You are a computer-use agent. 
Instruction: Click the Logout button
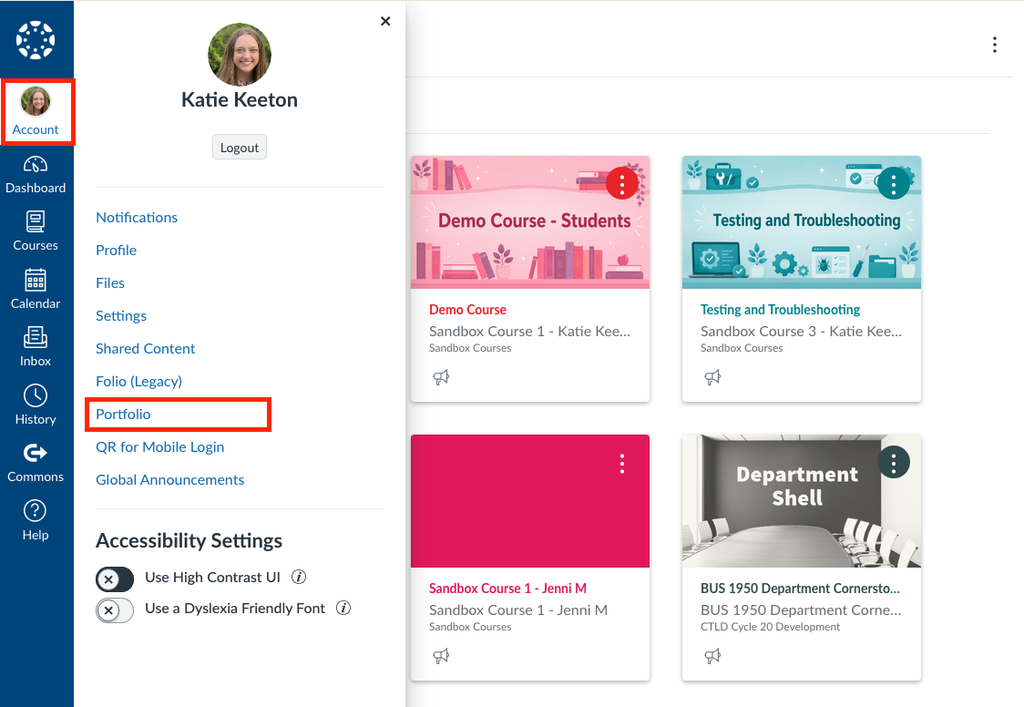point(239,148)
